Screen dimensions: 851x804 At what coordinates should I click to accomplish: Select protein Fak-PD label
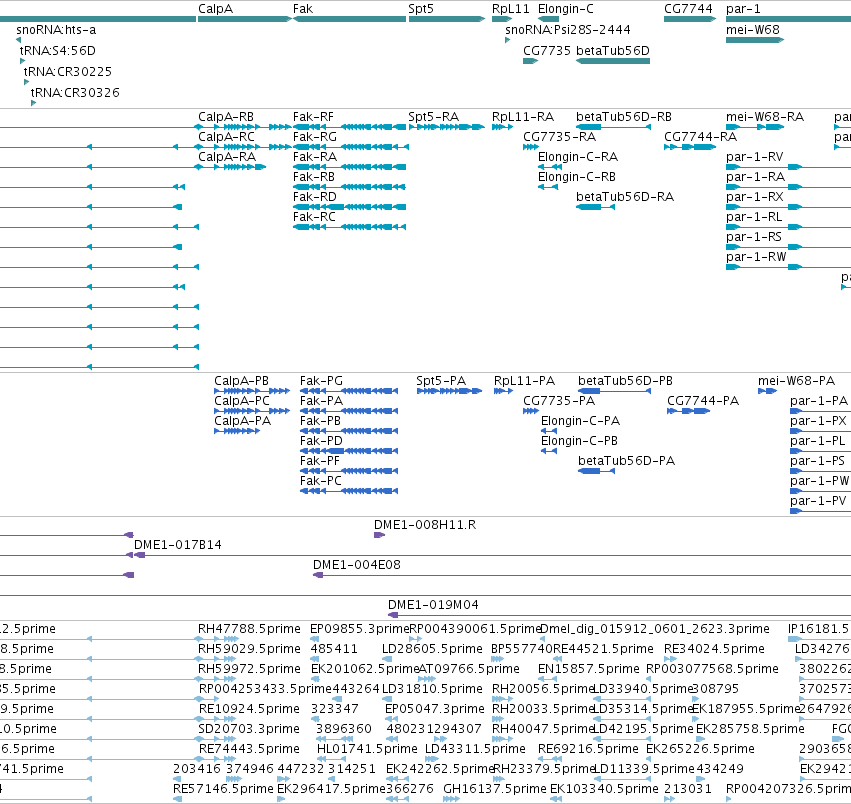tap(321, 441)
